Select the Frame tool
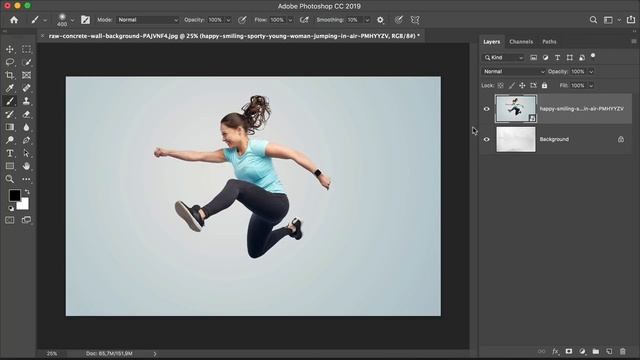 (26, 76)
